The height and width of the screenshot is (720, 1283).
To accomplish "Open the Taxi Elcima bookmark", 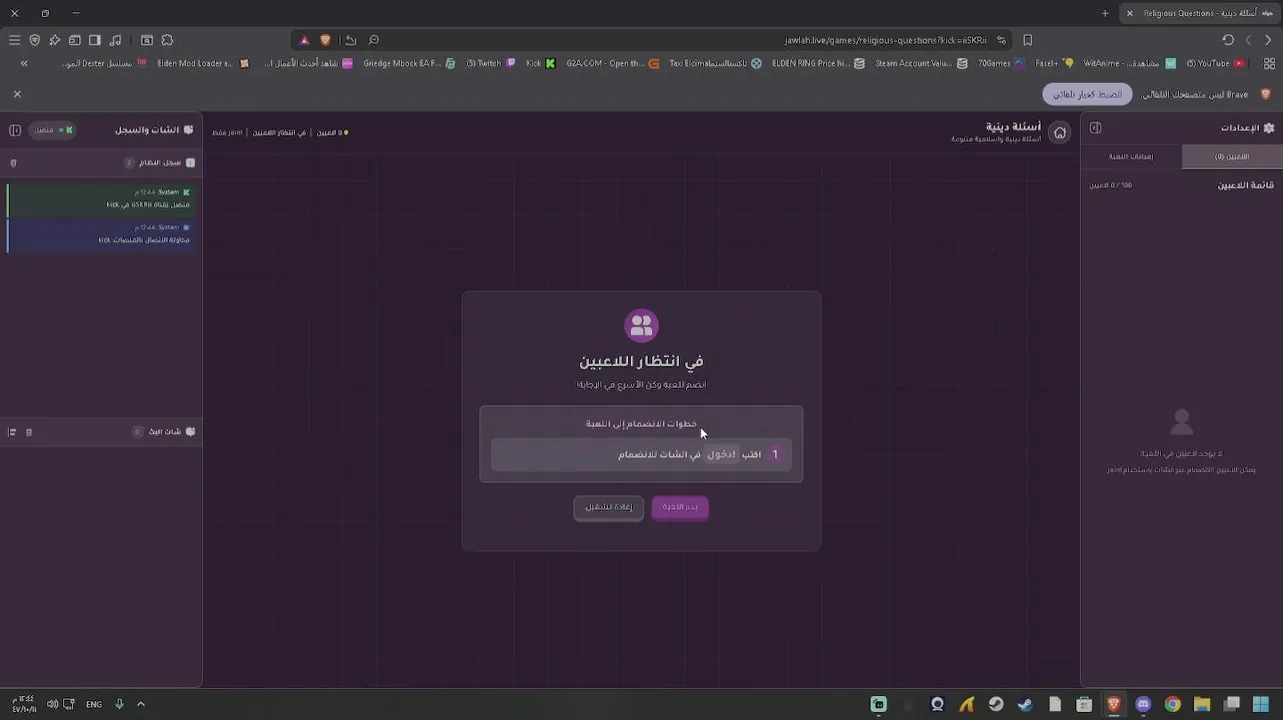I will [715, 63].
